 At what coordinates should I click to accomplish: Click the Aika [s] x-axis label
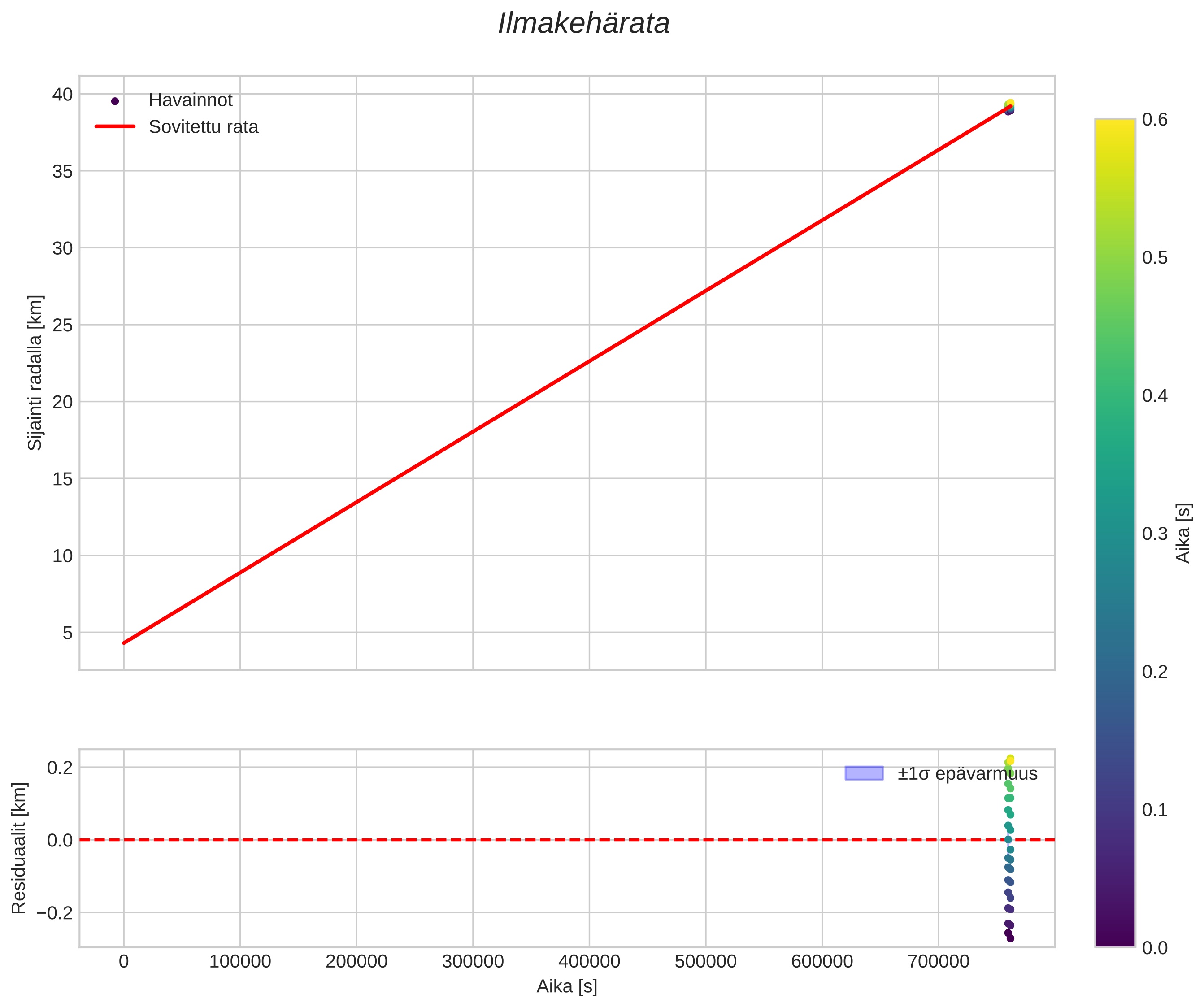pos(566,986)
